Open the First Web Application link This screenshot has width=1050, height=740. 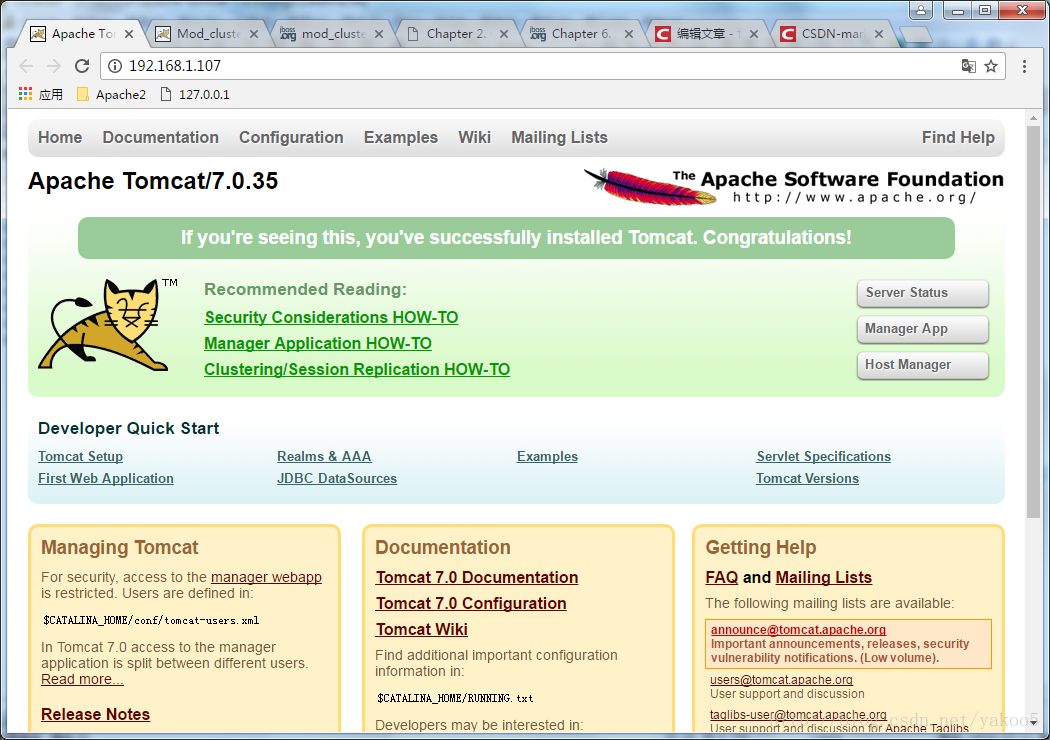(x=106, y=478)
